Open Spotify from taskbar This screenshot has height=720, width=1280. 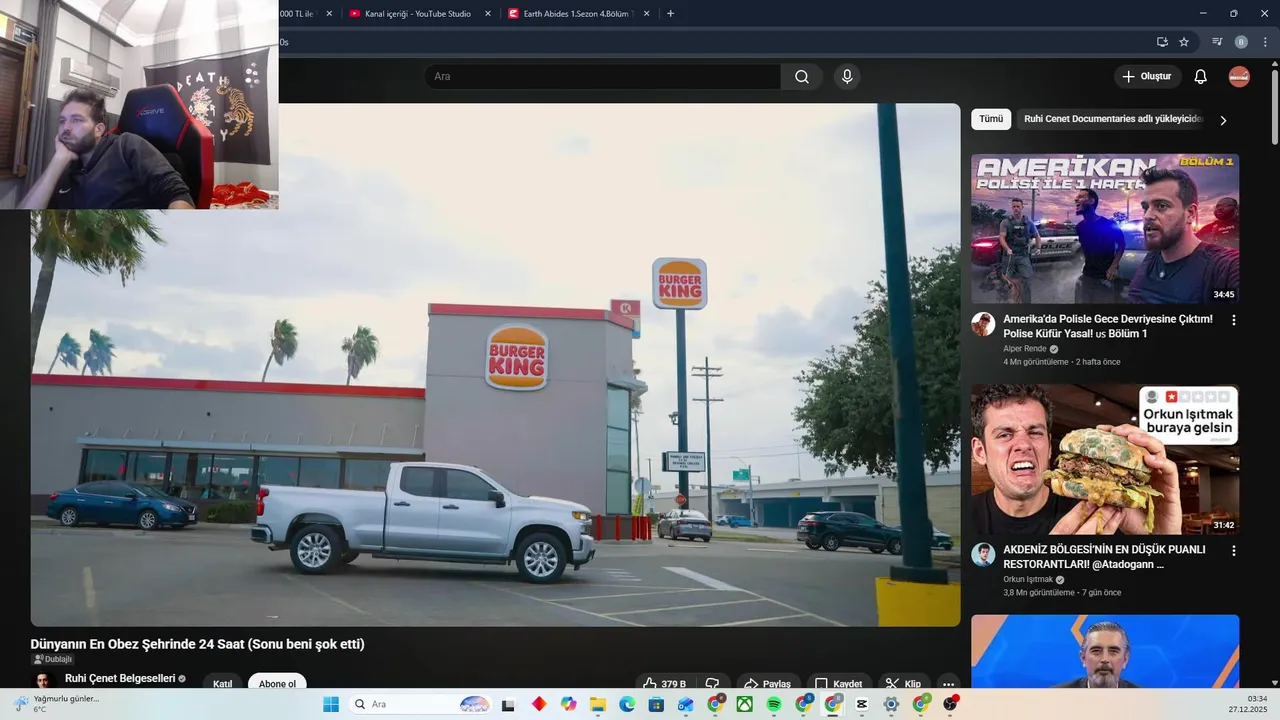point(774,704)
